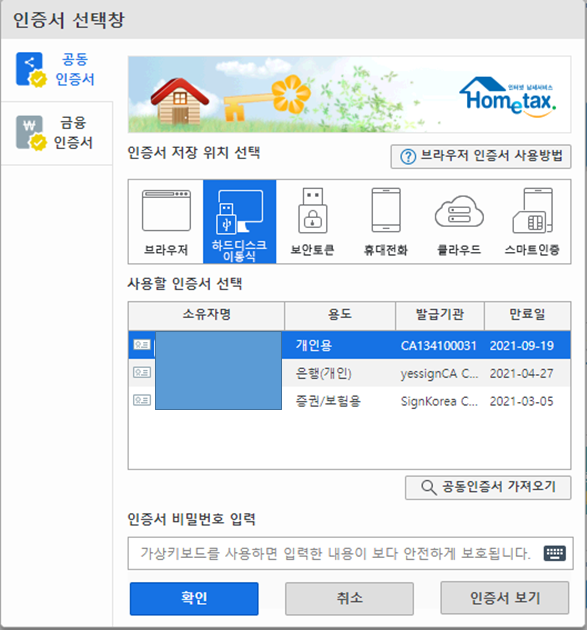Viewport: 587px width, 630px height.
Task: Click issuer CA134100031 cell
Action: 438,346
